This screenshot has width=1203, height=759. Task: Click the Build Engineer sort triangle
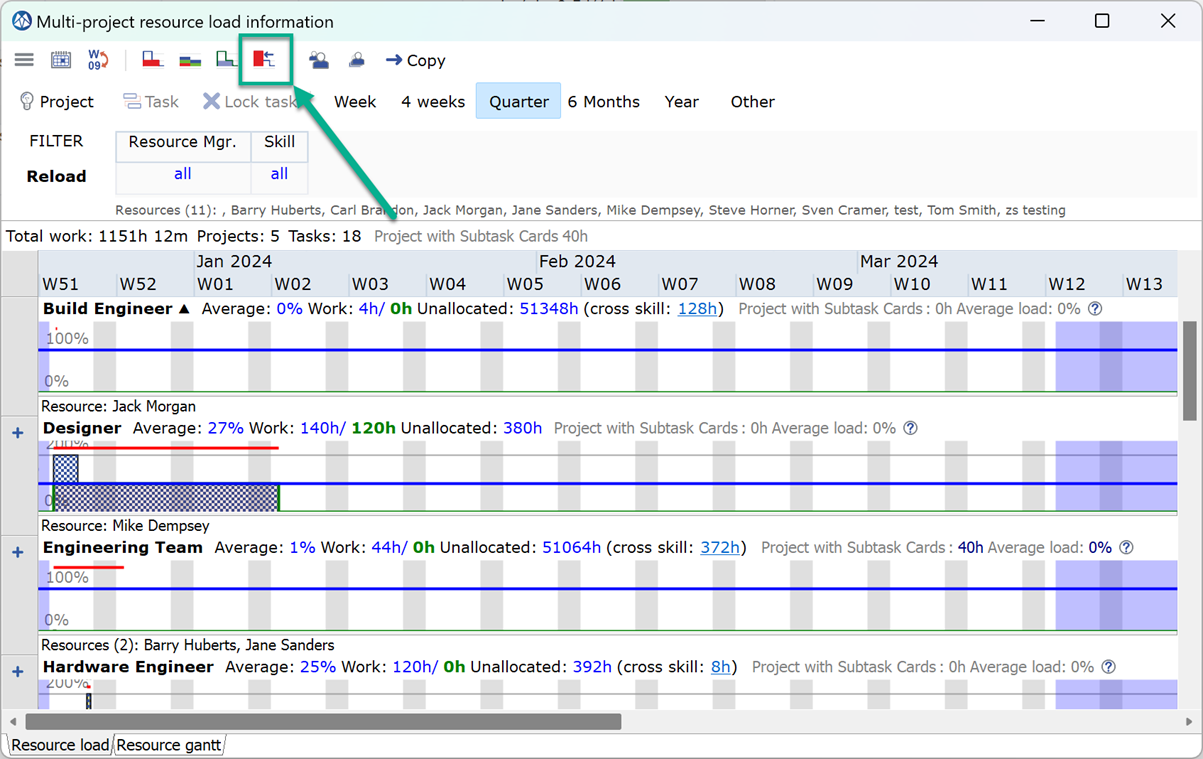coord(184,309)
